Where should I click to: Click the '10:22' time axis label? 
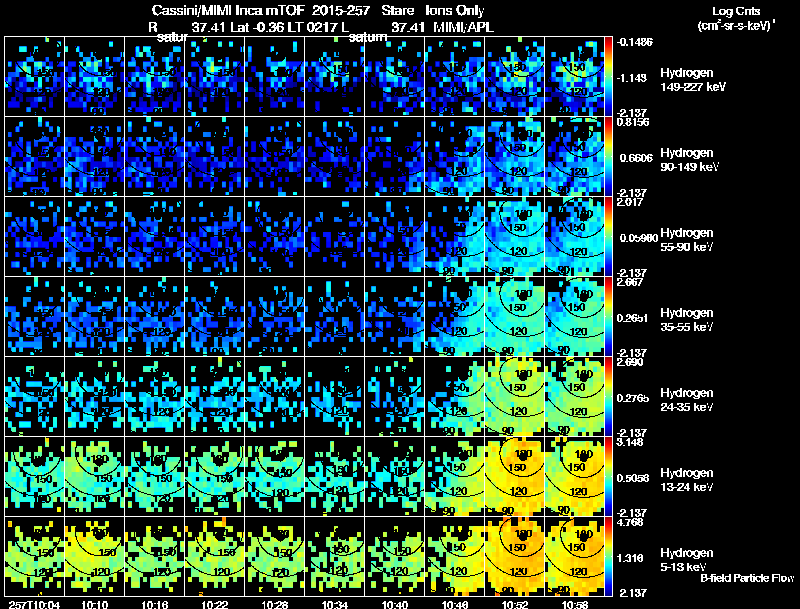coord(215,604)
